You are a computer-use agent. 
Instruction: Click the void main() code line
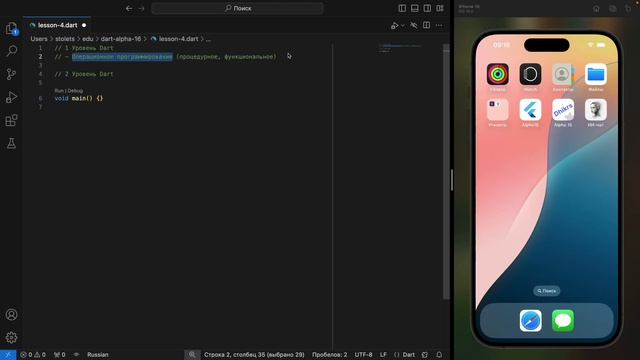click(79, 98)
